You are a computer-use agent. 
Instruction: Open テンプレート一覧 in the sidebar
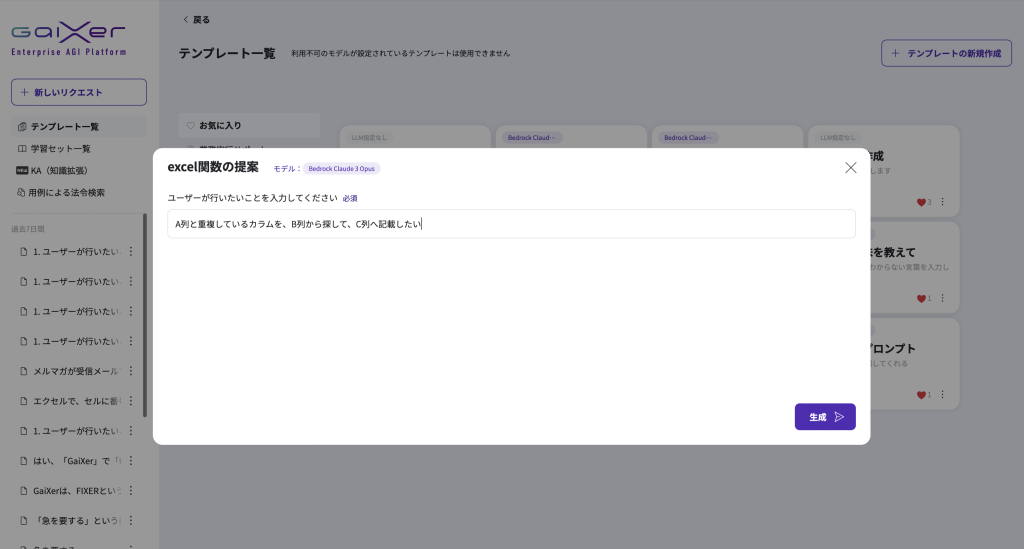click(x=64, y=127)
